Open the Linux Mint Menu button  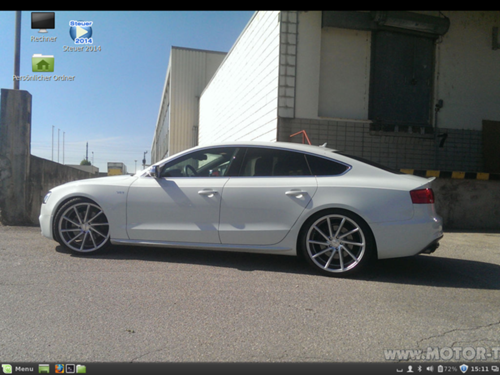(18, 369)
